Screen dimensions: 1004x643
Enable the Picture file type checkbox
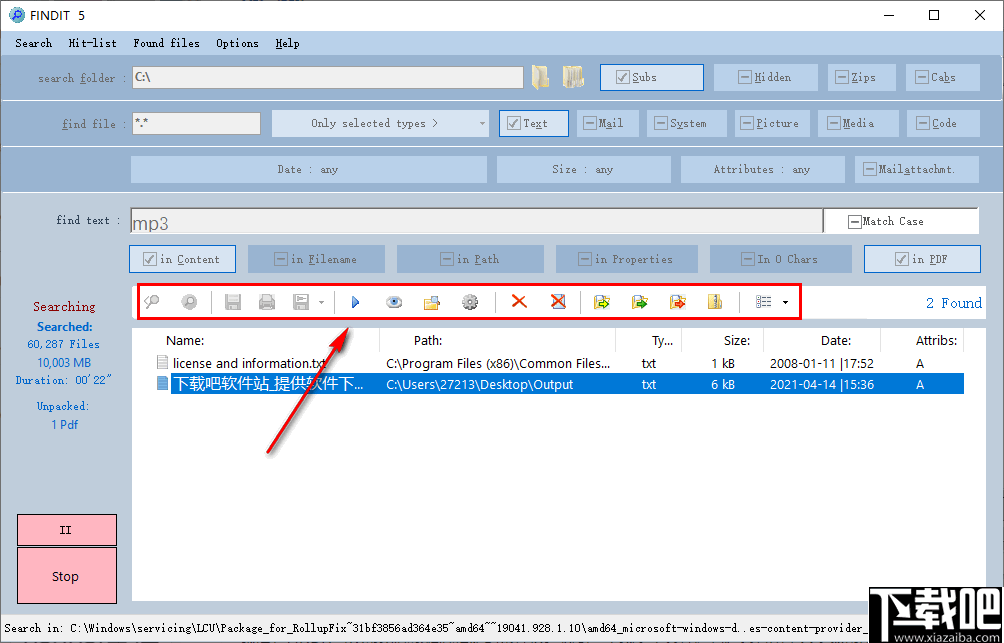point(772,124)
